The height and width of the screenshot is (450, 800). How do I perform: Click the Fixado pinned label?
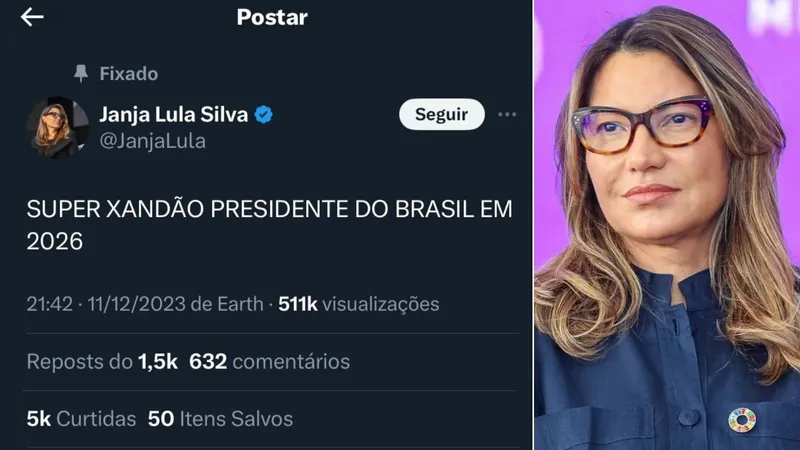point(129,74)
